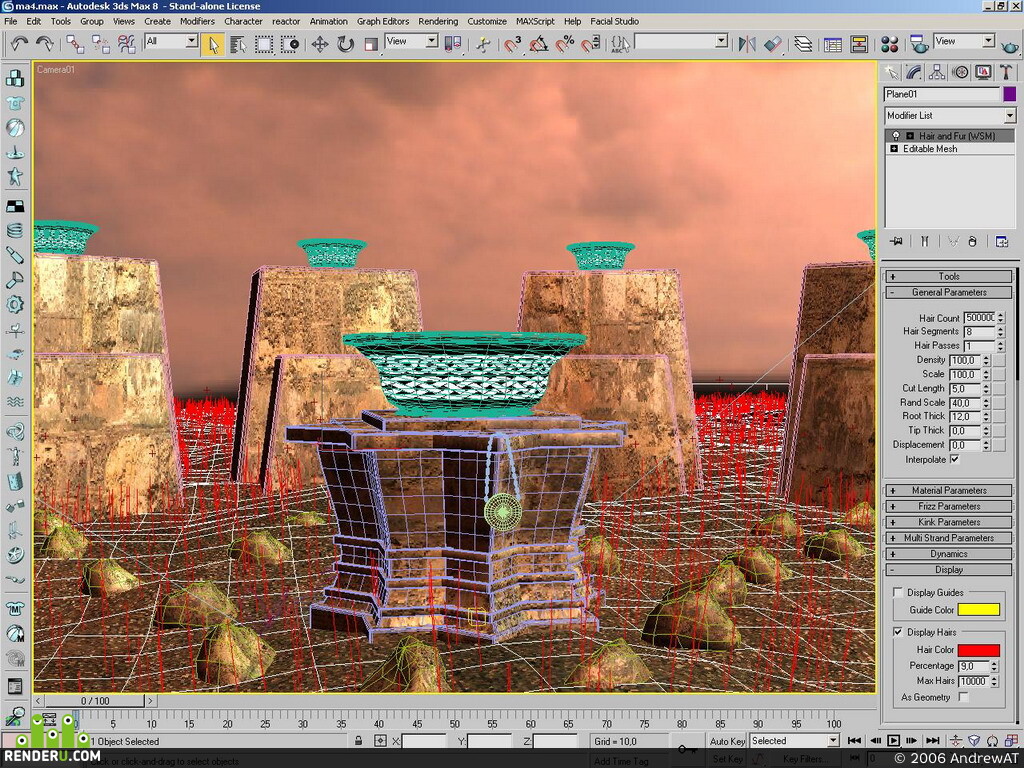Open the Graph Editors menu

click(383, 21)
